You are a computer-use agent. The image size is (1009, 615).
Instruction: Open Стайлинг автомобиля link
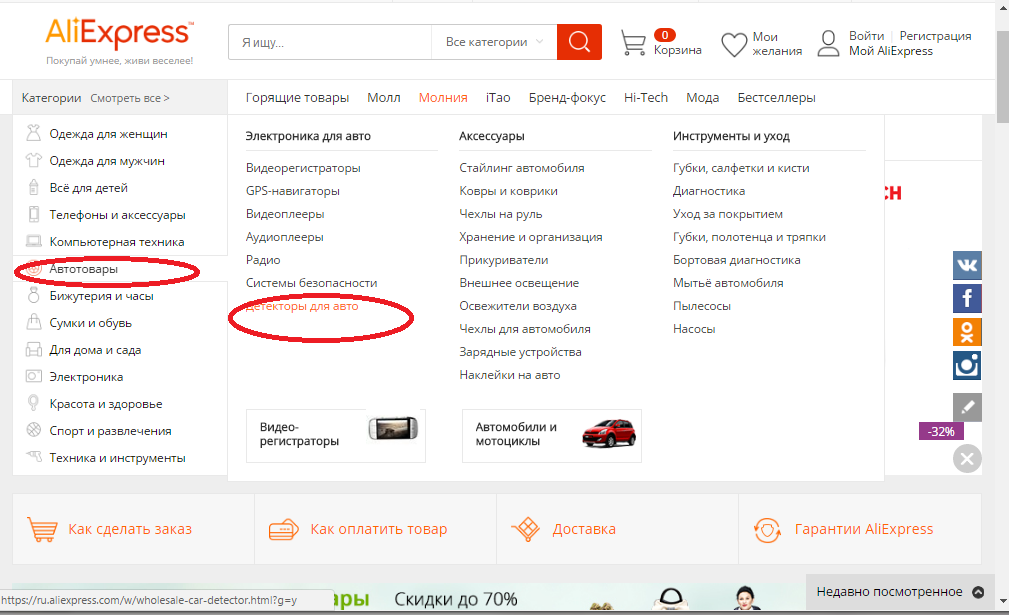tap(522, 168)
